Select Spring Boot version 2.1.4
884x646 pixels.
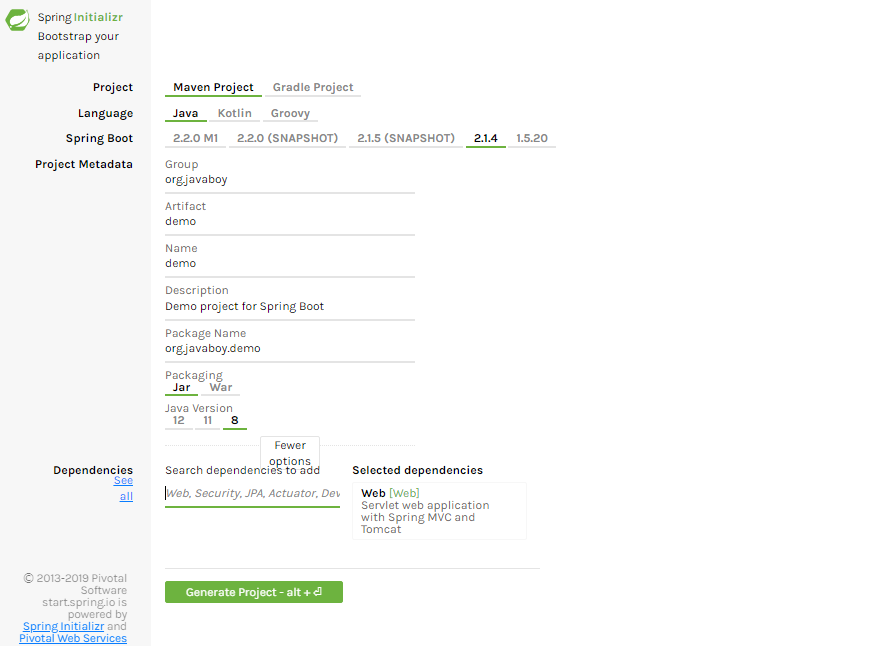(x=485, y=138)
